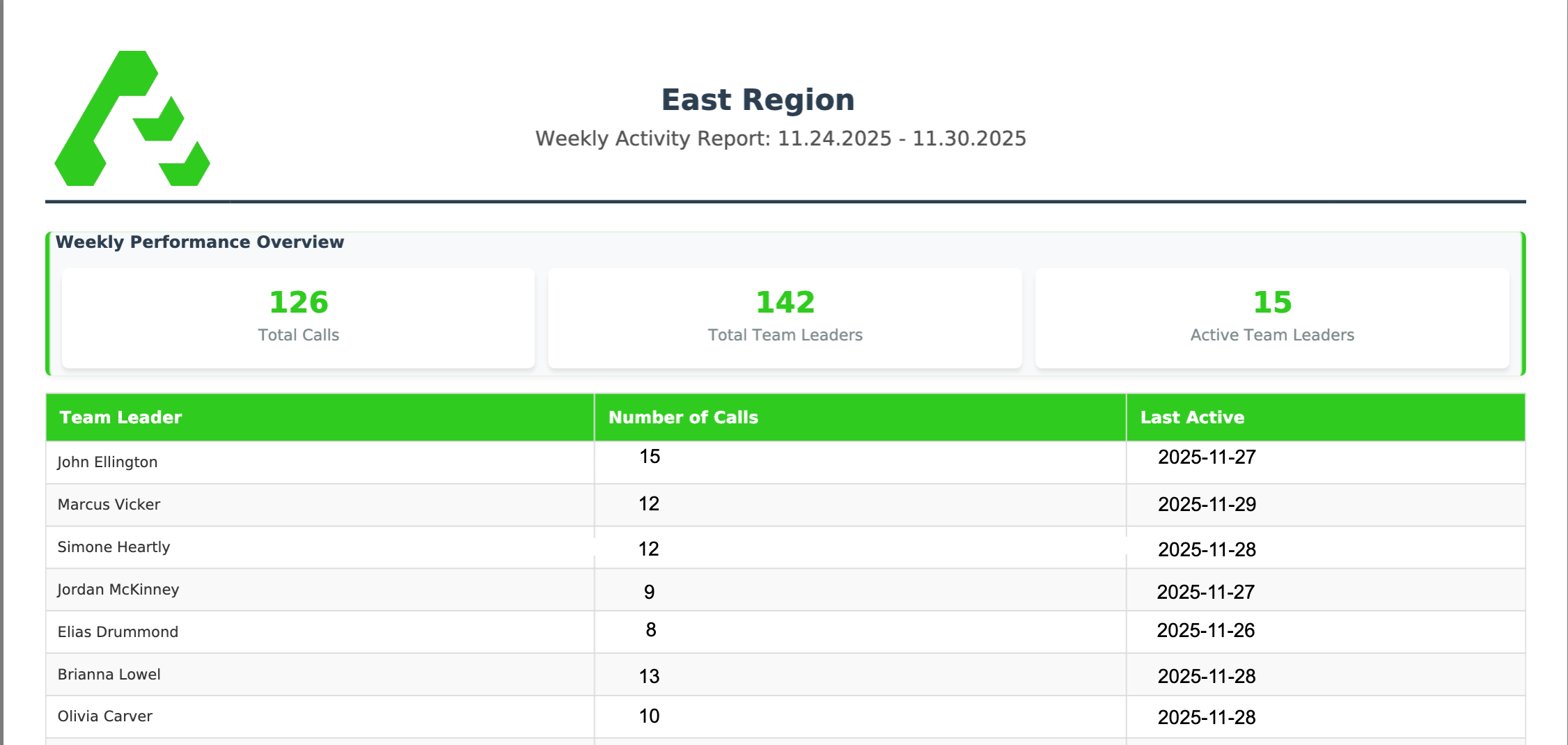
Task: Sort by the Team Leader column header
Action: (x=120, y=417)
